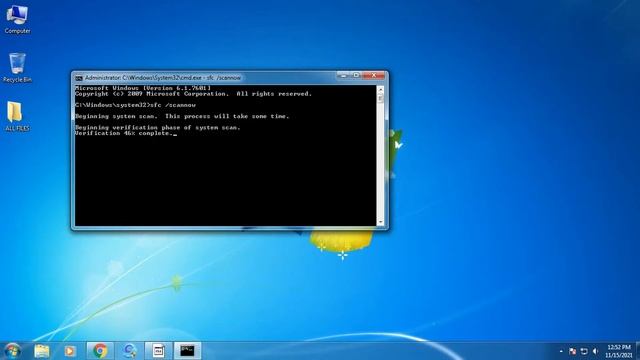The image size is (640, 360).
Task: Click the 'Copyright (c) 2009 Microsoft Corporation' line
Action: (x=193, y=94)
